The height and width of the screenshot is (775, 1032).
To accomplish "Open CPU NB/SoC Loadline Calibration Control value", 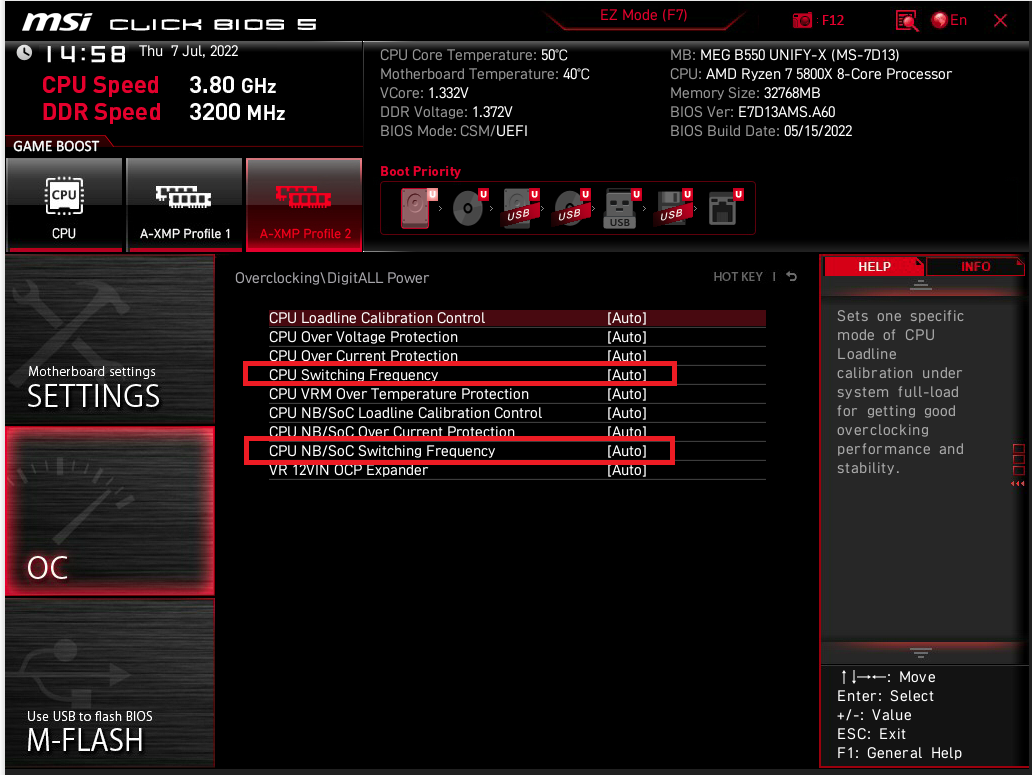I will (x=627, y=413).
